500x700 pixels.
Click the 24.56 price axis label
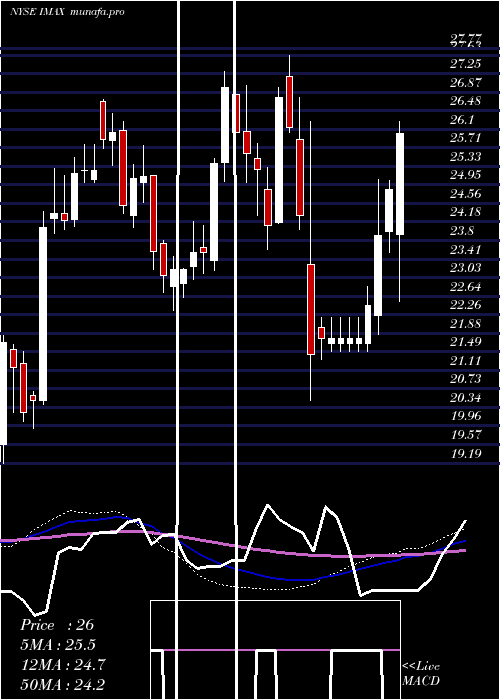465,194
